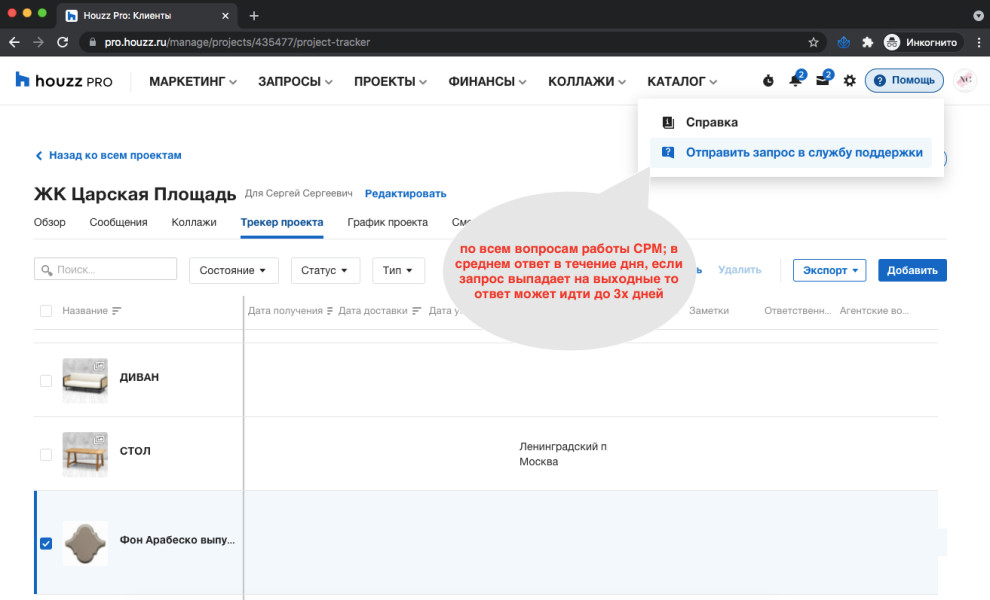990x600 pixels.
Task: Expand the Экспорт dropdown
Action: [x=829, y=270]
